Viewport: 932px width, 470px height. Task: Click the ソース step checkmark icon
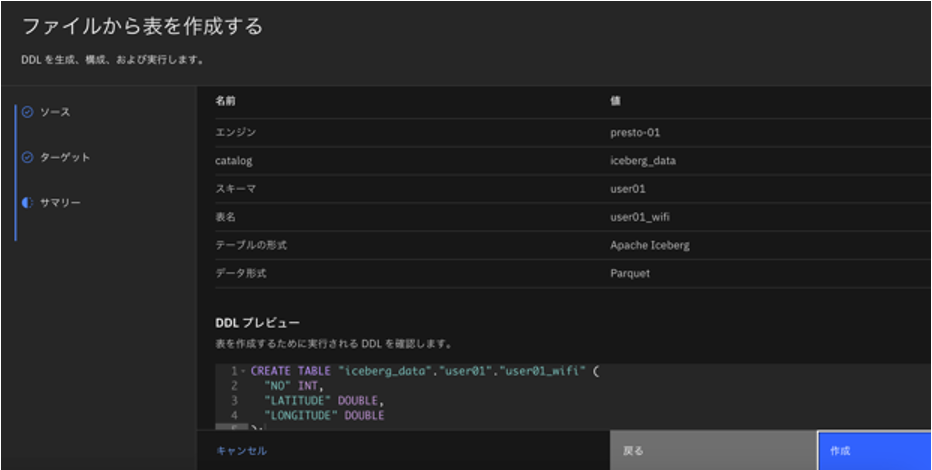pyautogui.click(x=27, y=112)
